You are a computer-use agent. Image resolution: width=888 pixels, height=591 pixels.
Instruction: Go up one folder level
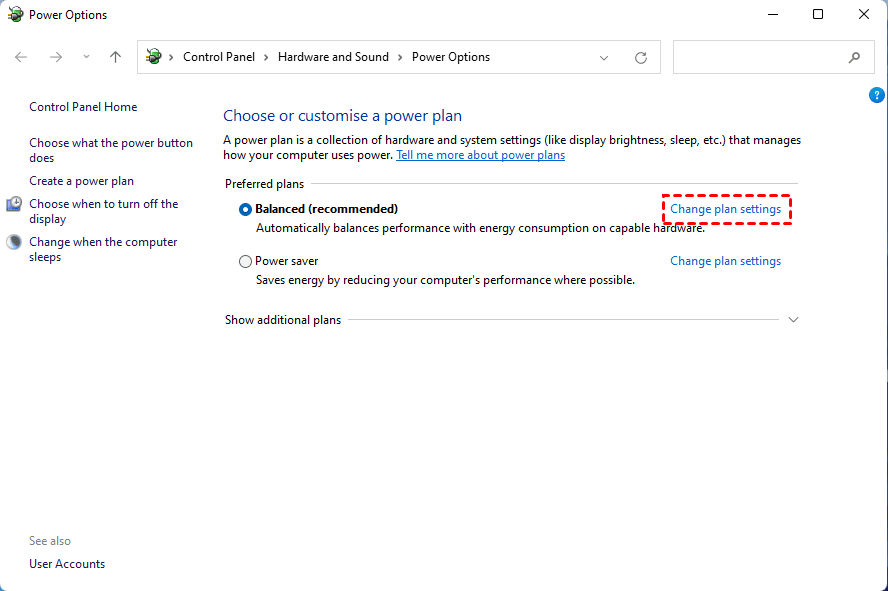[115, 57]
